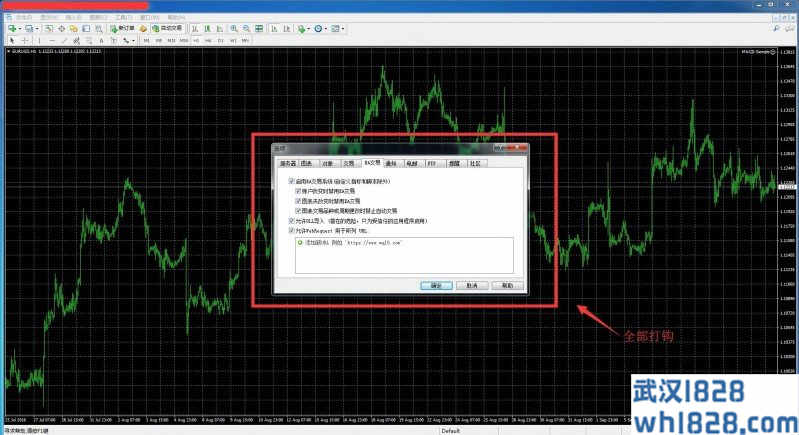
Task: Toggle chart auto scroll icon
Action: click(x=274, y=29)
